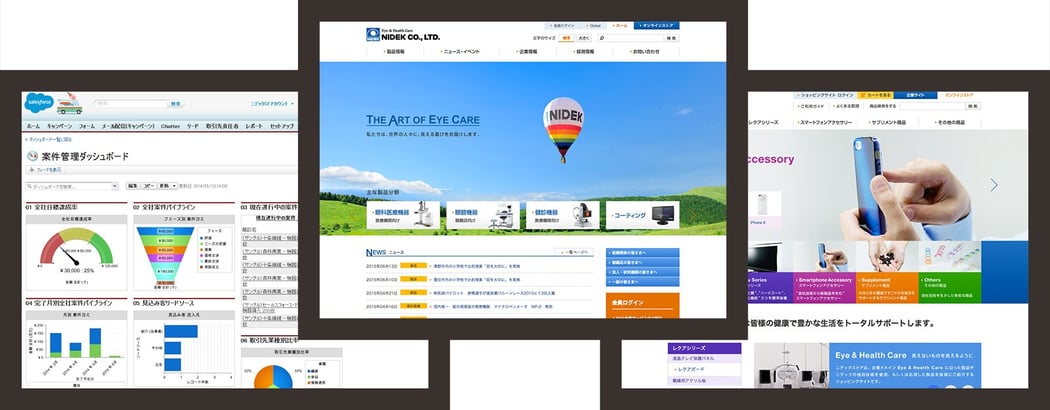Open the フォーム tab in Salesforce
The width and height of the screenshot is (1050, 410).
(86, 126)
